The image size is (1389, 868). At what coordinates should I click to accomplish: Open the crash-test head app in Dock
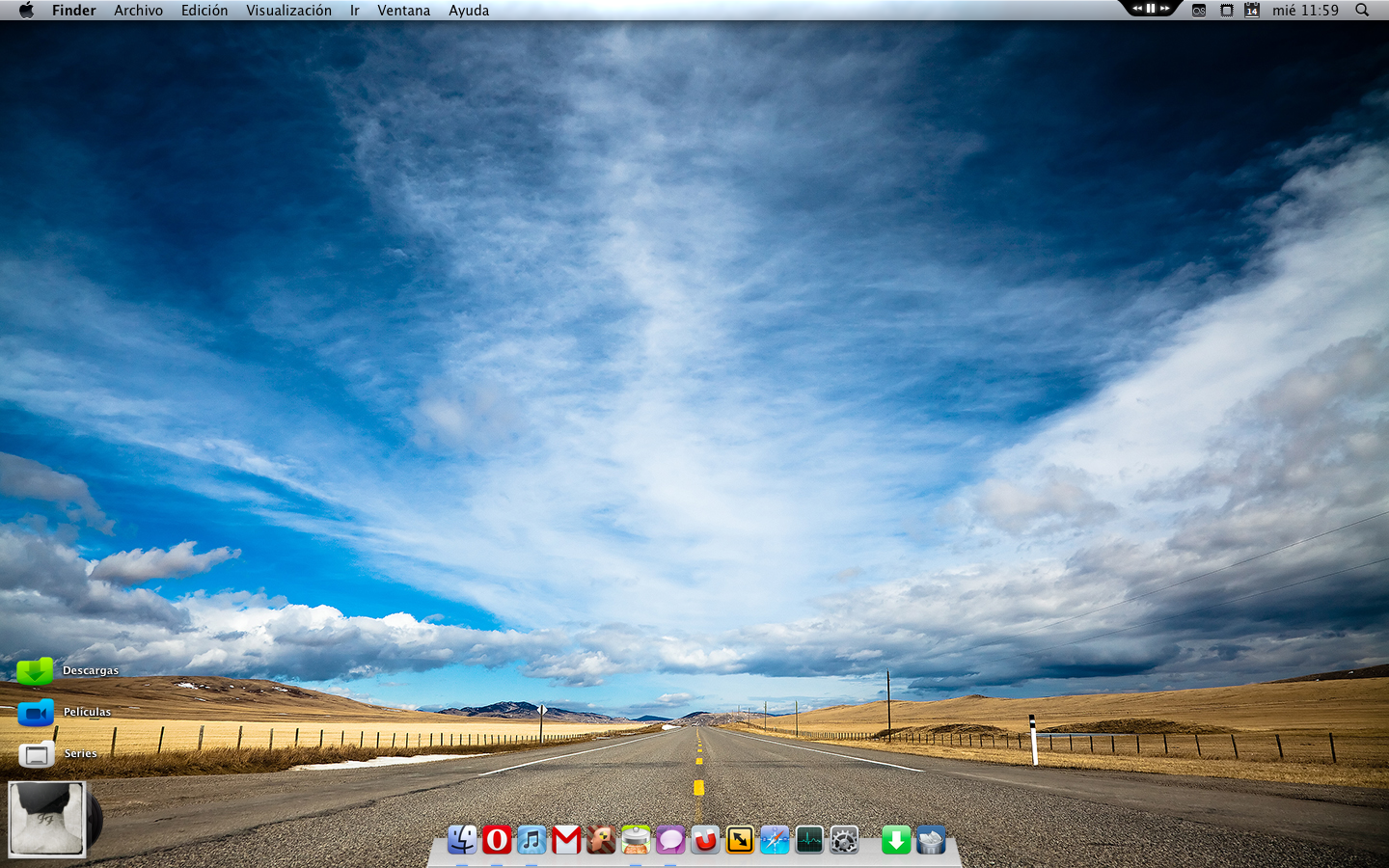point(601,839)
